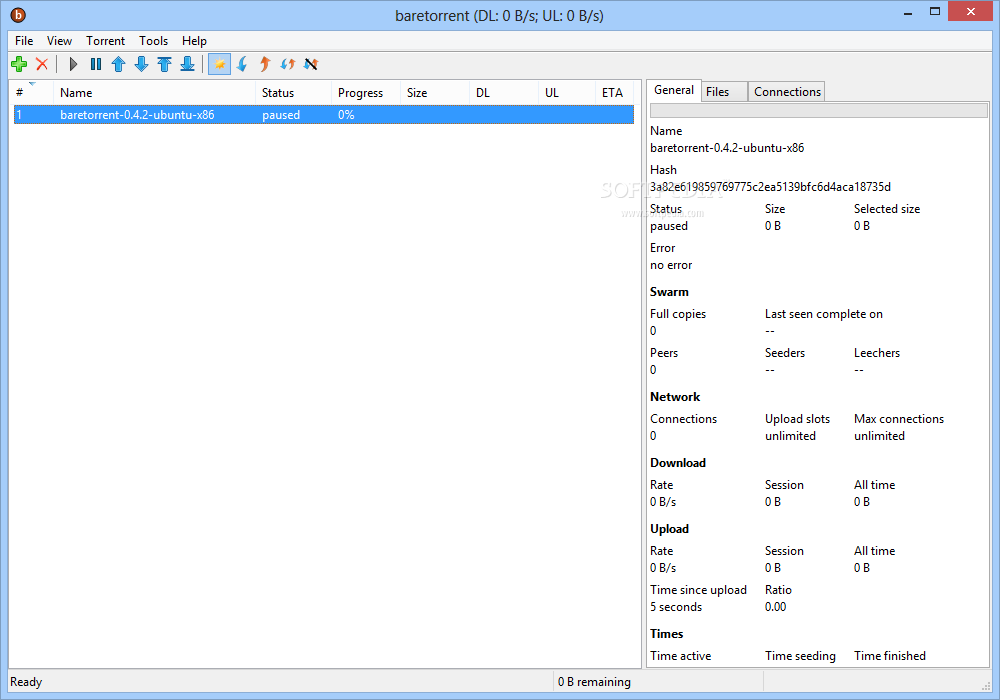Minimize the baretorrent window
Viewport: 1000px width, 700px height.
[908, 13]
